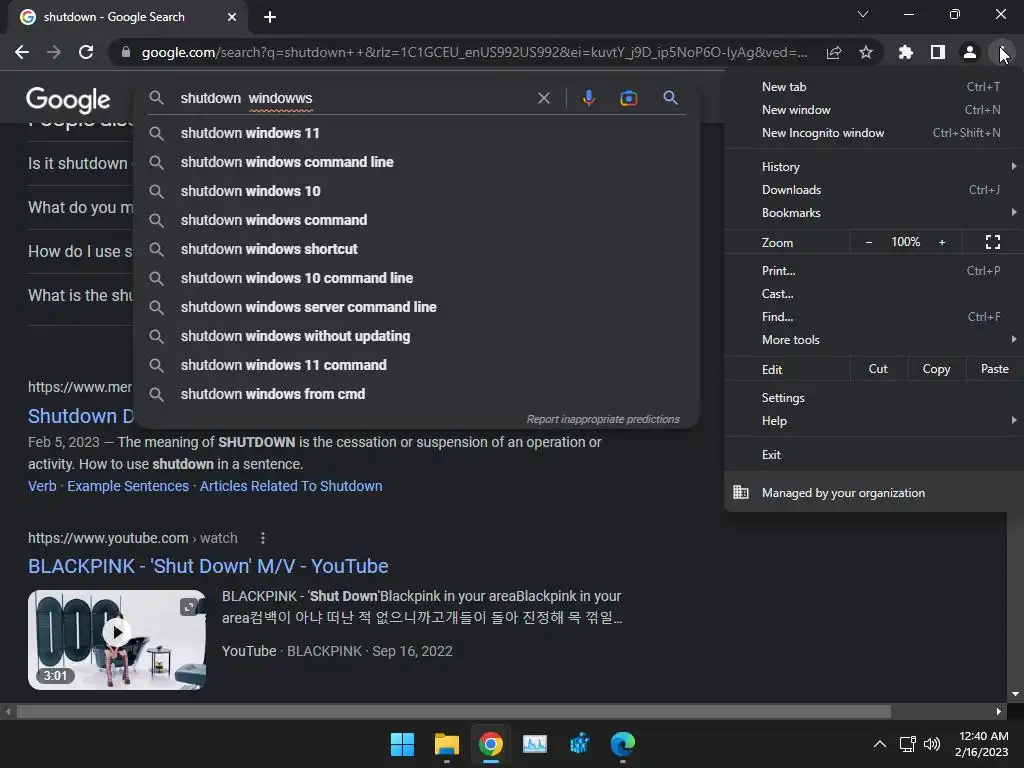Open the Chrome profile avatar icon
This screenshot has width=1024, height=768.
[970, 52]
